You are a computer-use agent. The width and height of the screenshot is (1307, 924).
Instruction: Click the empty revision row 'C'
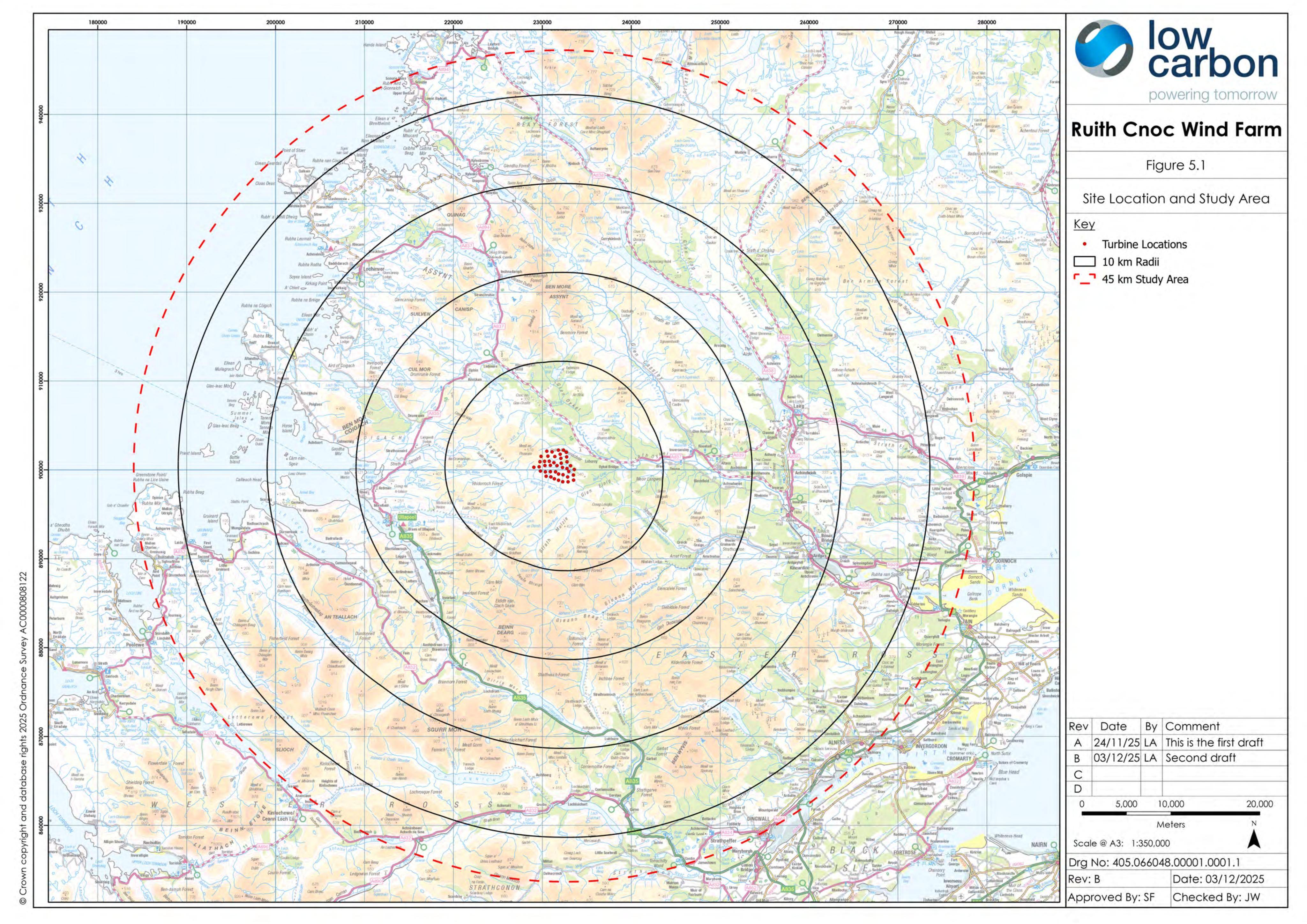tap(1176, 774)
